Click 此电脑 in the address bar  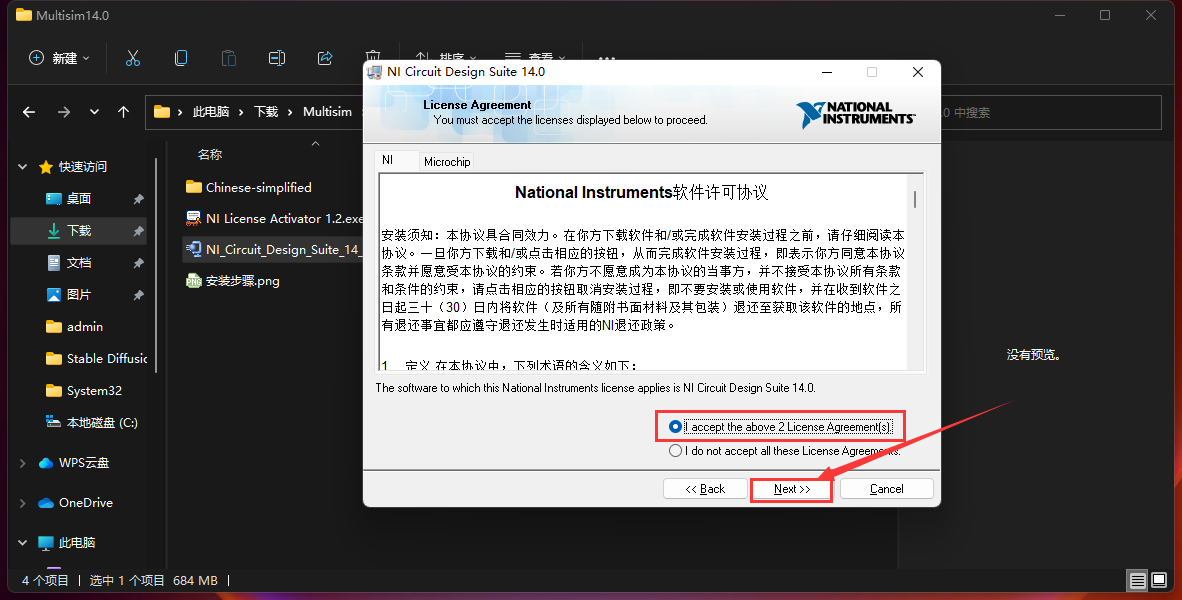point(210,112)
